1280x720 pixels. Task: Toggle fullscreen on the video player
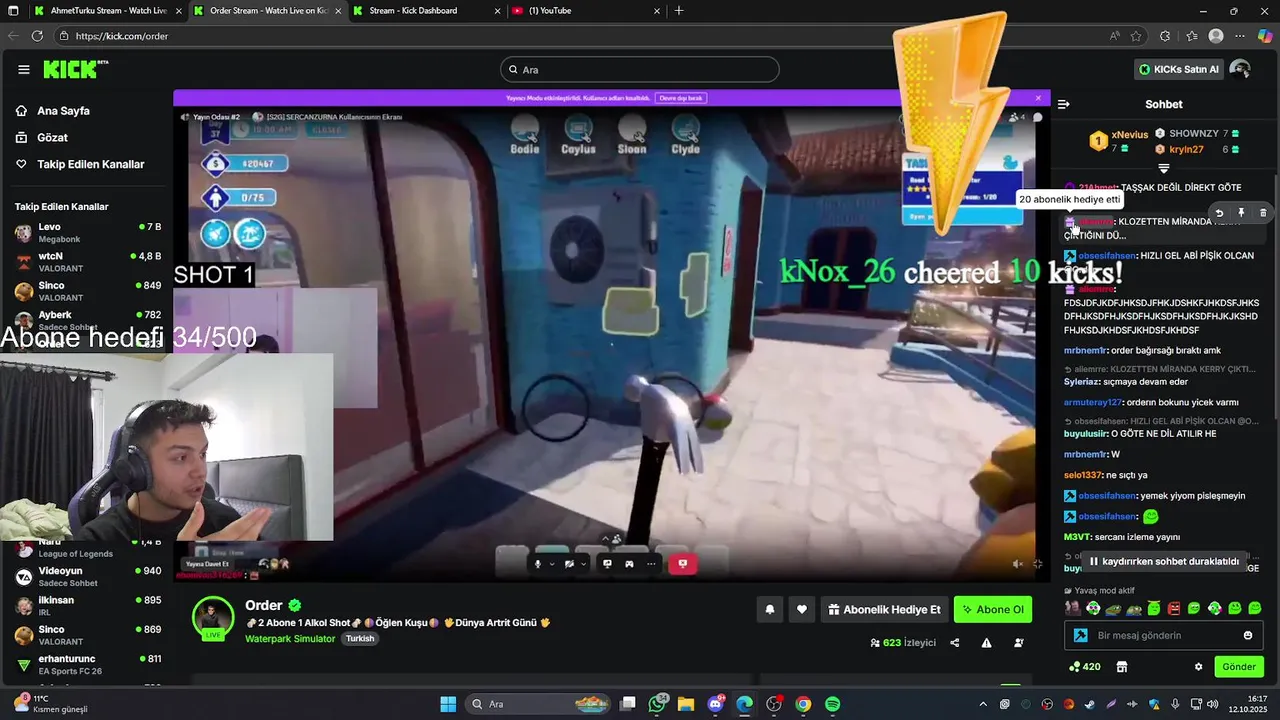click(x=1038, y=564)
